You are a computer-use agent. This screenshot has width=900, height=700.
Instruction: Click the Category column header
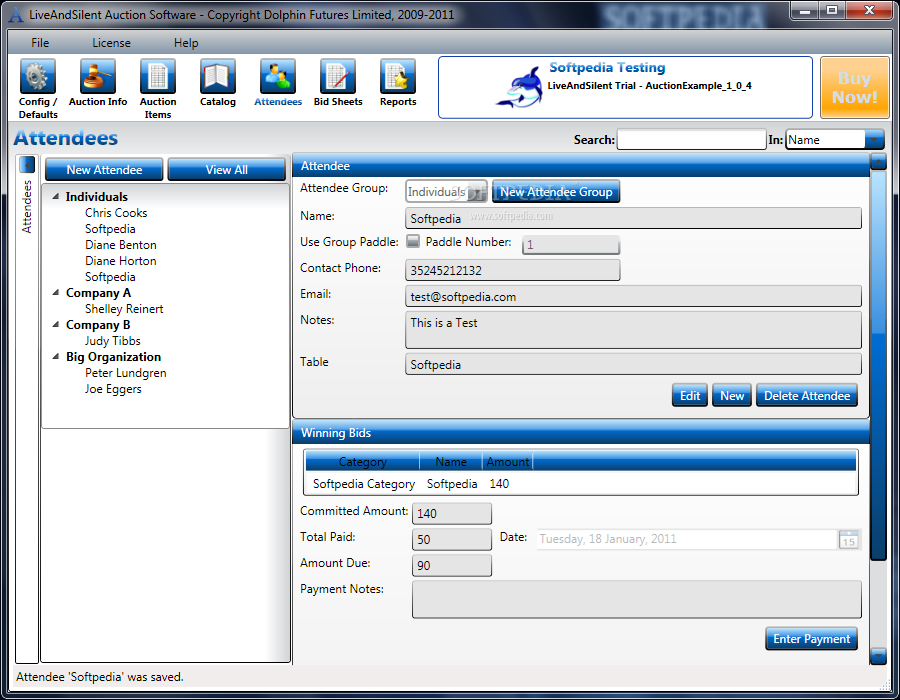(362, 462)
